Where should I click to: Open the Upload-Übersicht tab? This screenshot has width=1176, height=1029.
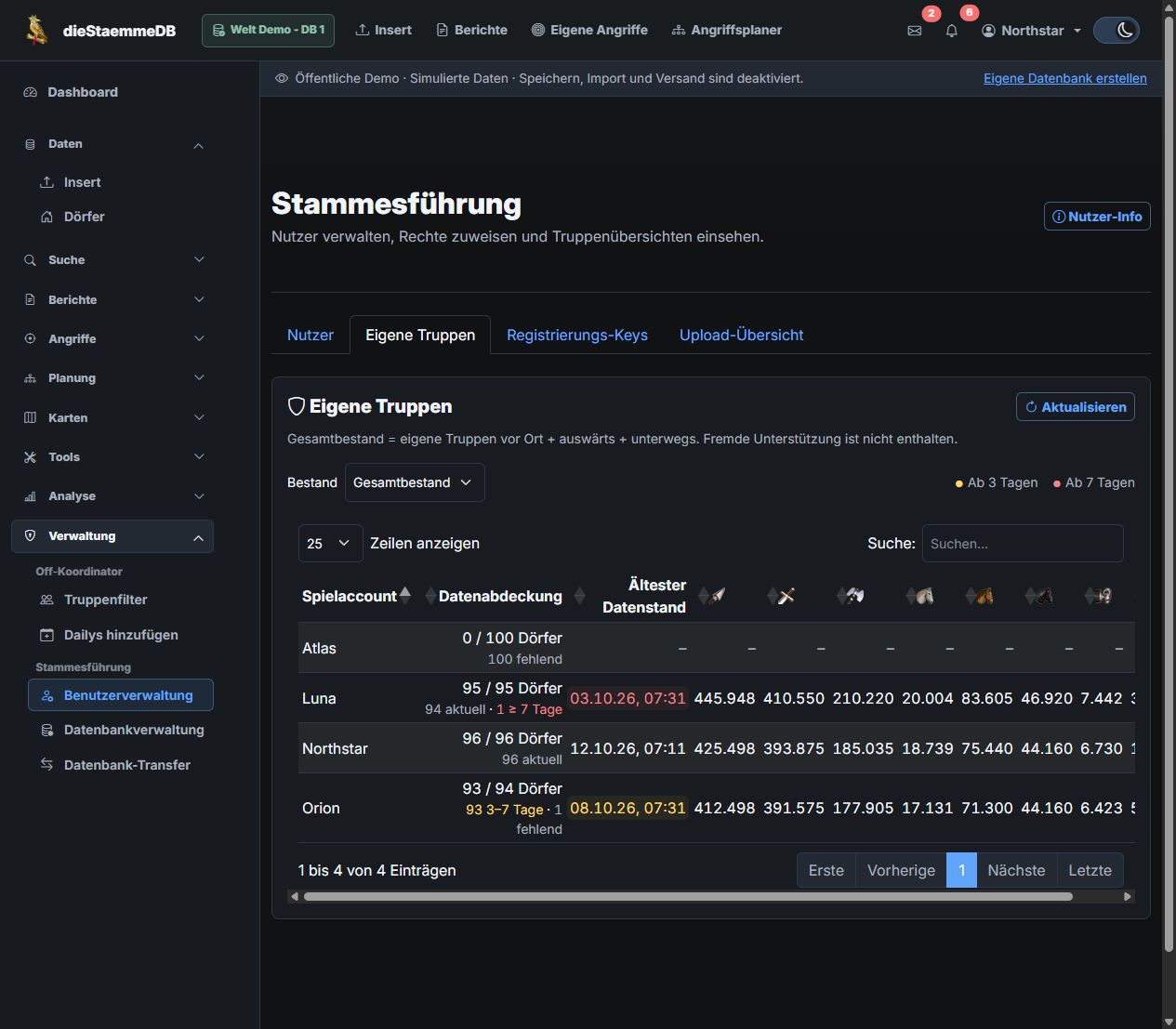pyautogui.click(x=741, y=335)
